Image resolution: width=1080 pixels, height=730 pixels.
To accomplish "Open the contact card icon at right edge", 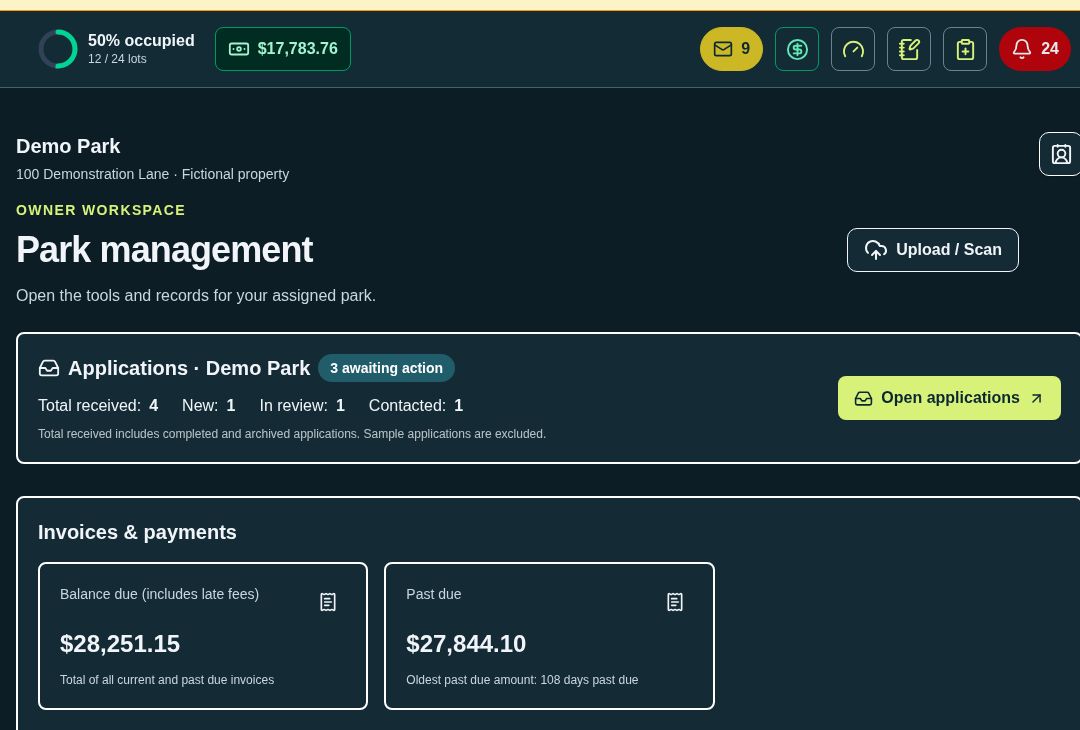I will click(1061, 154).
